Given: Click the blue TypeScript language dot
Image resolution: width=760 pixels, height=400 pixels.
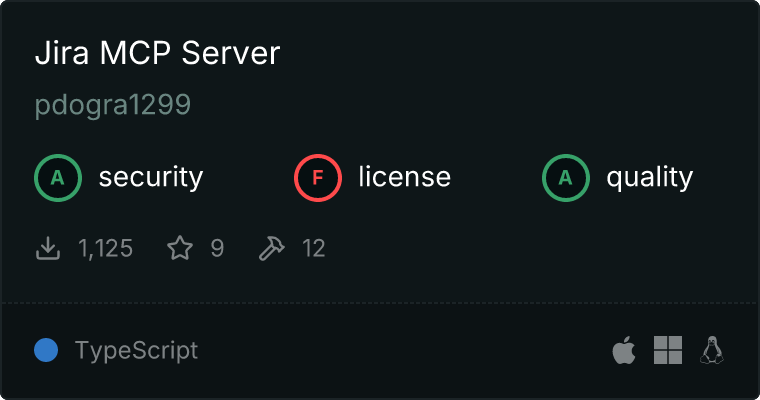Looking at the screenshot, I should coord(46,350).
